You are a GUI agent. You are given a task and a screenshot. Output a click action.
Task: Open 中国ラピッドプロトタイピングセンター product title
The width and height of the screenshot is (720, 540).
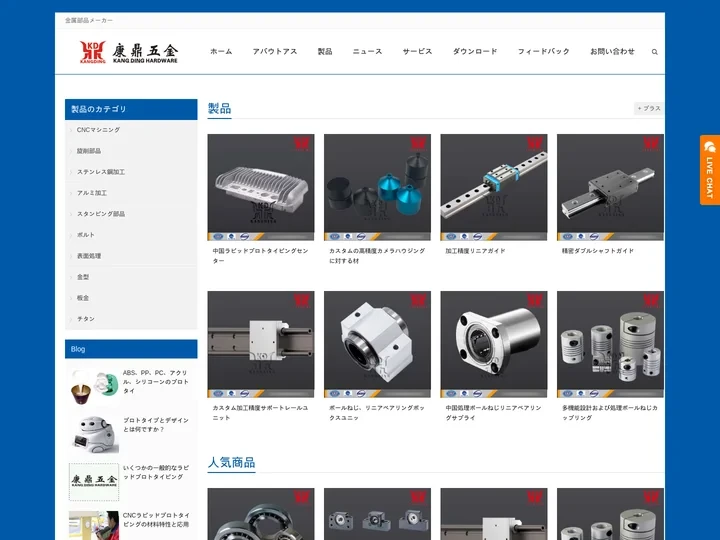tap(260, 256)
